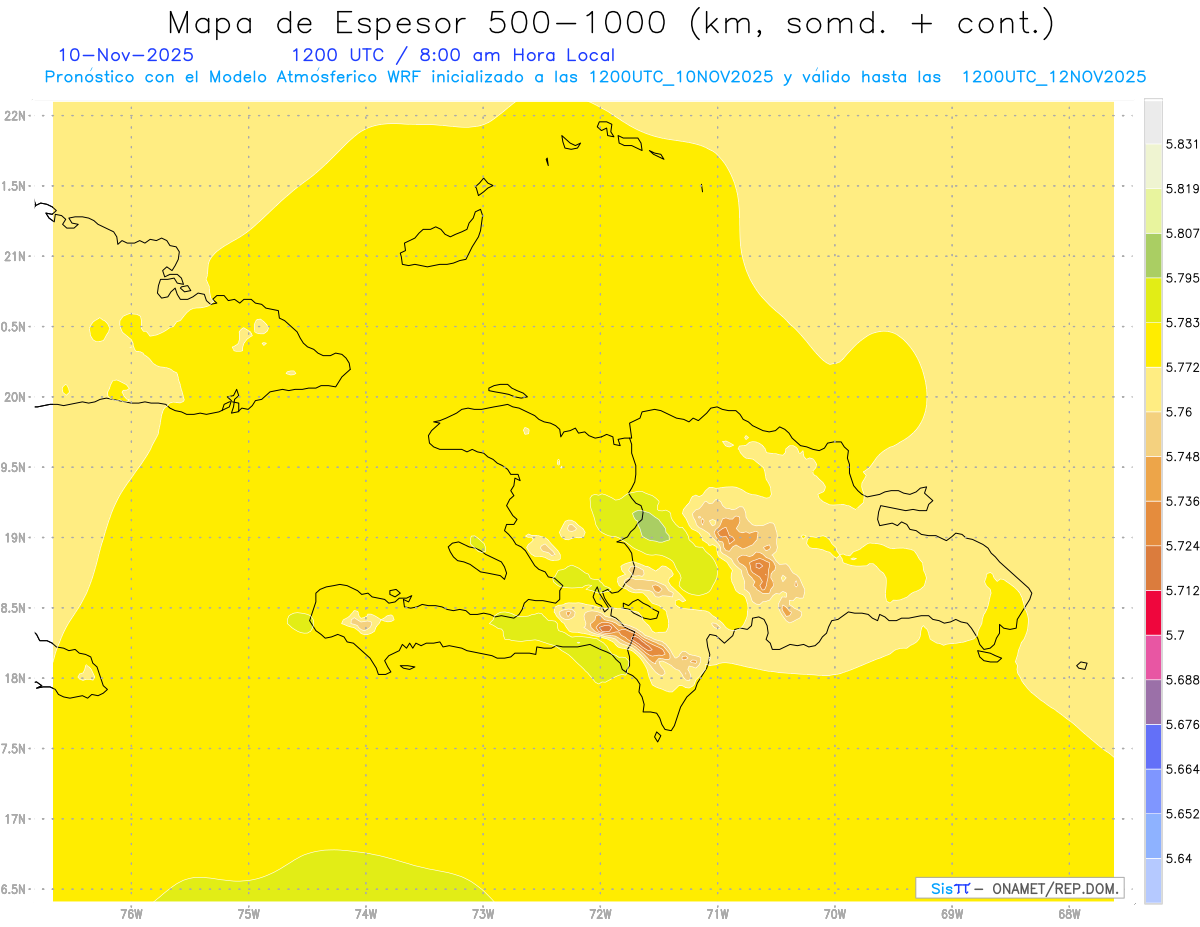
Task: Pick the dark green swatch between 5.807 and 5.795
Action: click(x=1153, y=255)
